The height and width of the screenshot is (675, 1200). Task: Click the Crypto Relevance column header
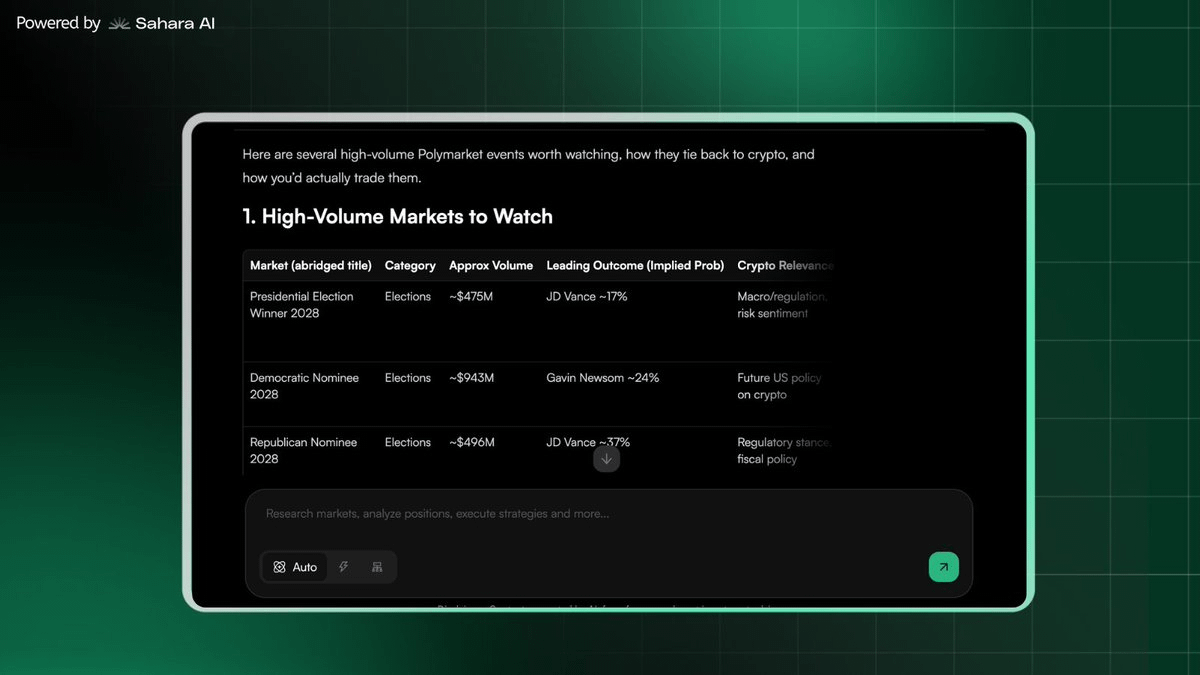(x=785, y=266)
